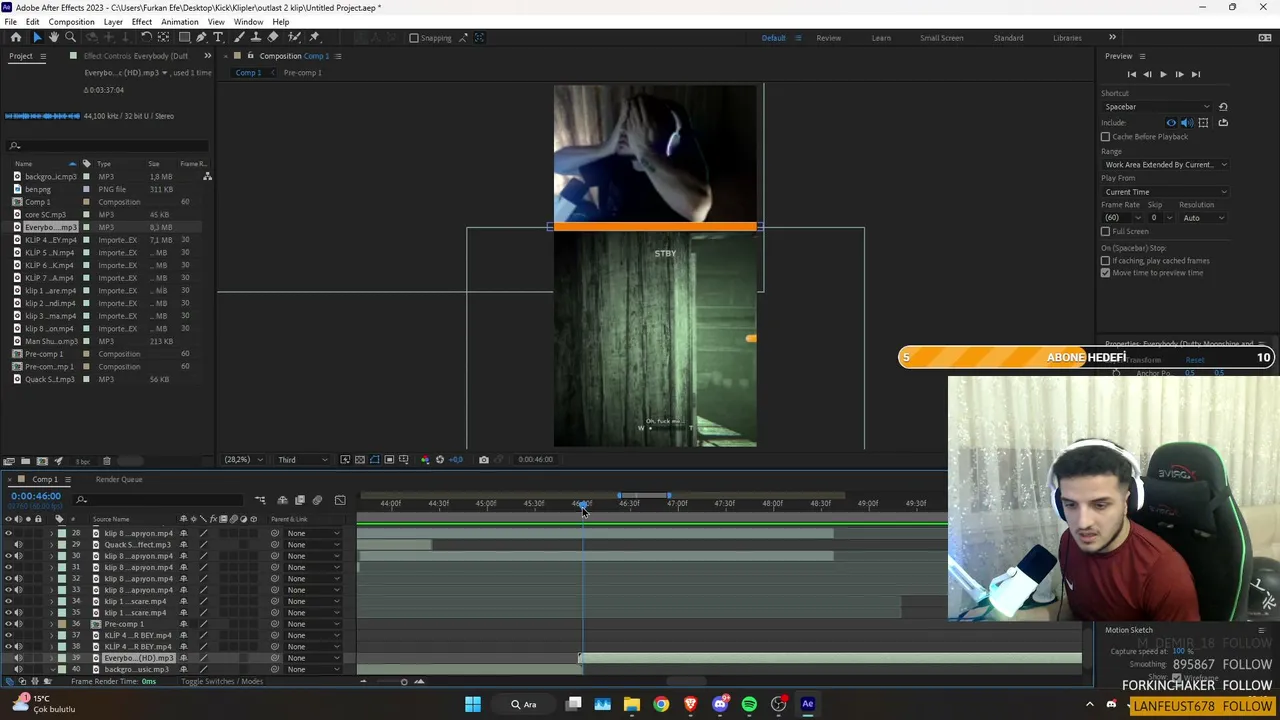This screenshot has height=720, width=1280.
Task: Open Spotify from the taskbar
Action: [749, 704]
